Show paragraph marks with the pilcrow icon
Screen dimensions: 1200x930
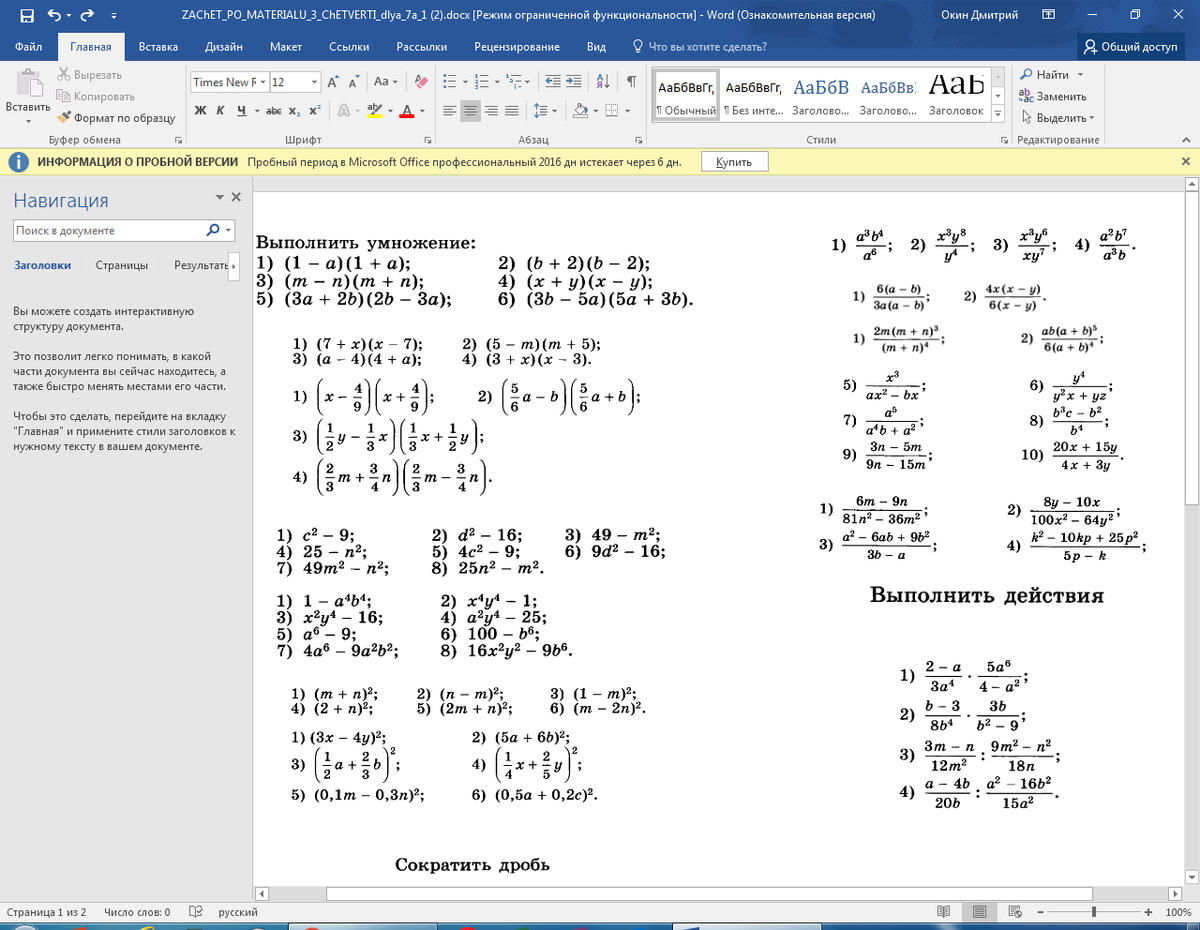631,82
